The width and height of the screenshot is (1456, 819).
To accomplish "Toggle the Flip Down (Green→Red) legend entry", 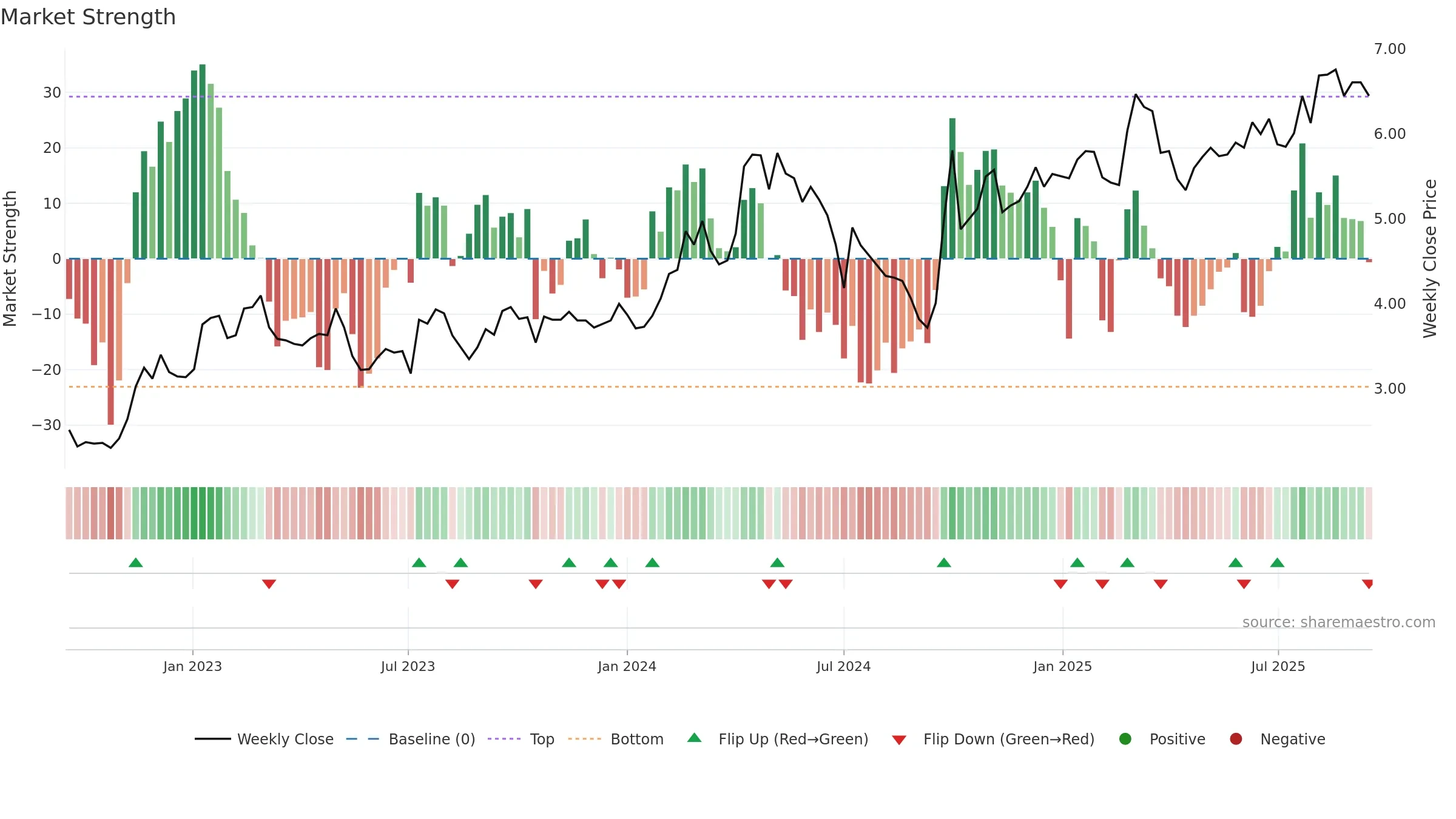I will coord(993,739).
